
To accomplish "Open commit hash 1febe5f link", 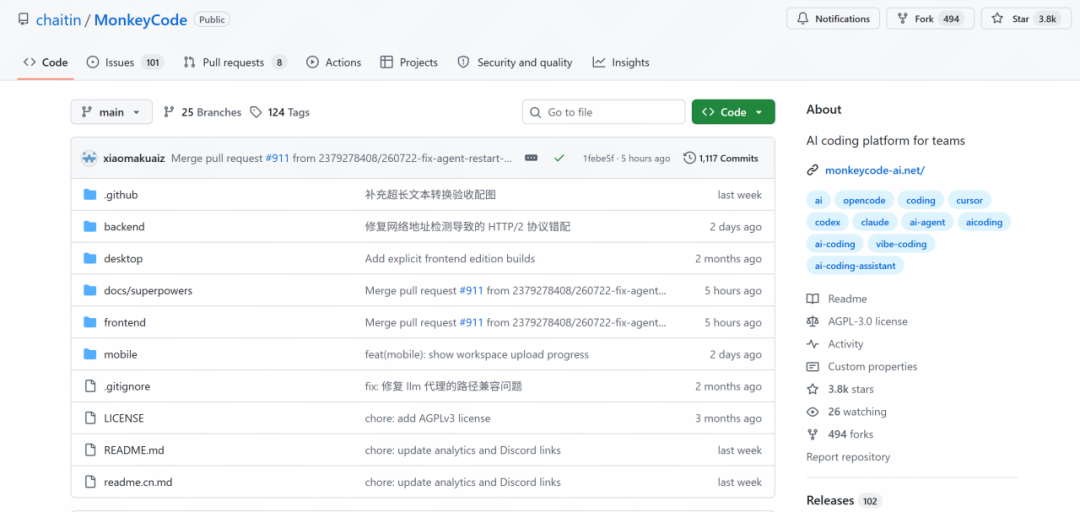I will point(600,158).
